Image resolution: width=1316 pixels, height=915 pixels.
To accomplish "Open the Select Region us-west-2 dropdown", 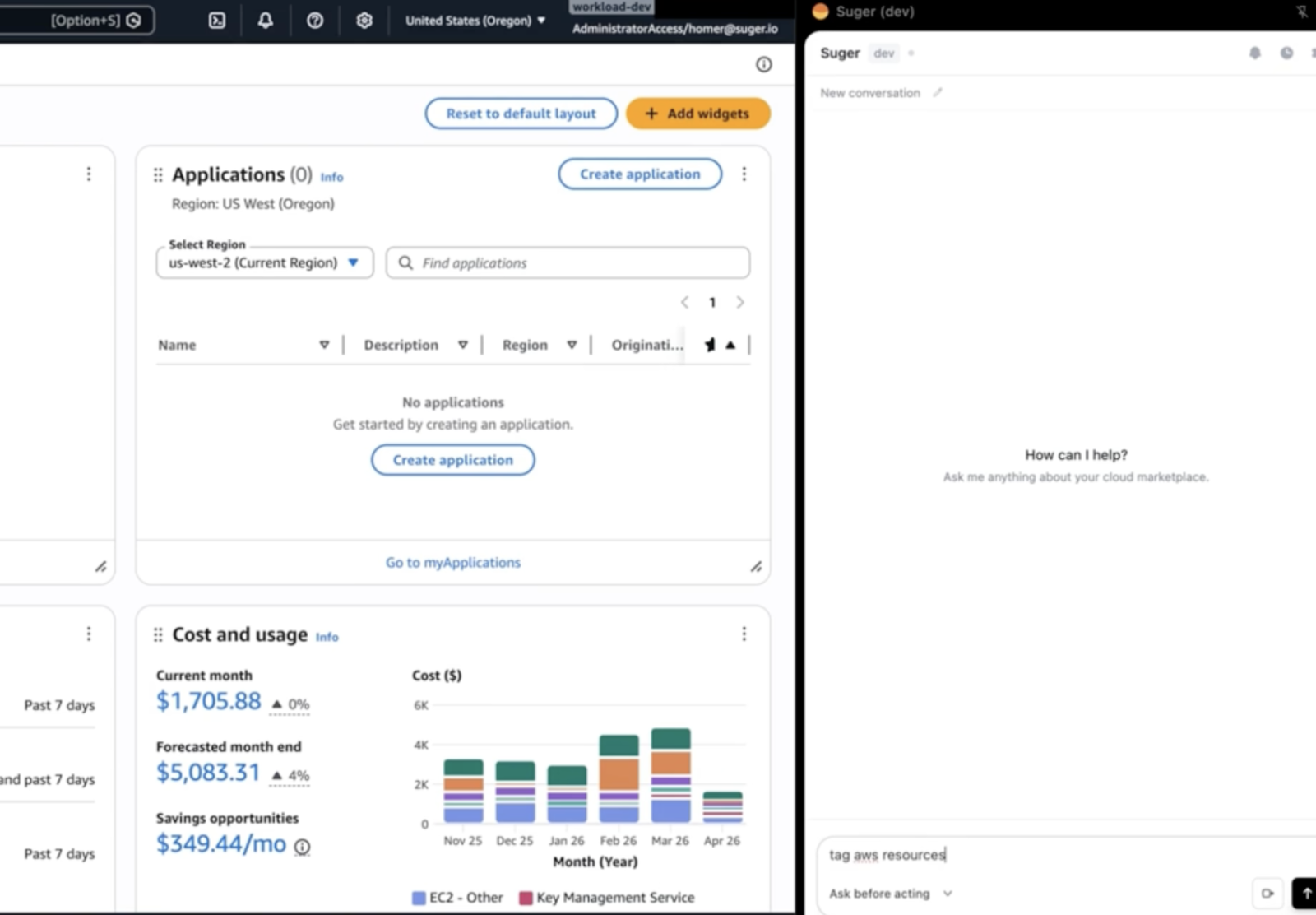I will (265, 262).
